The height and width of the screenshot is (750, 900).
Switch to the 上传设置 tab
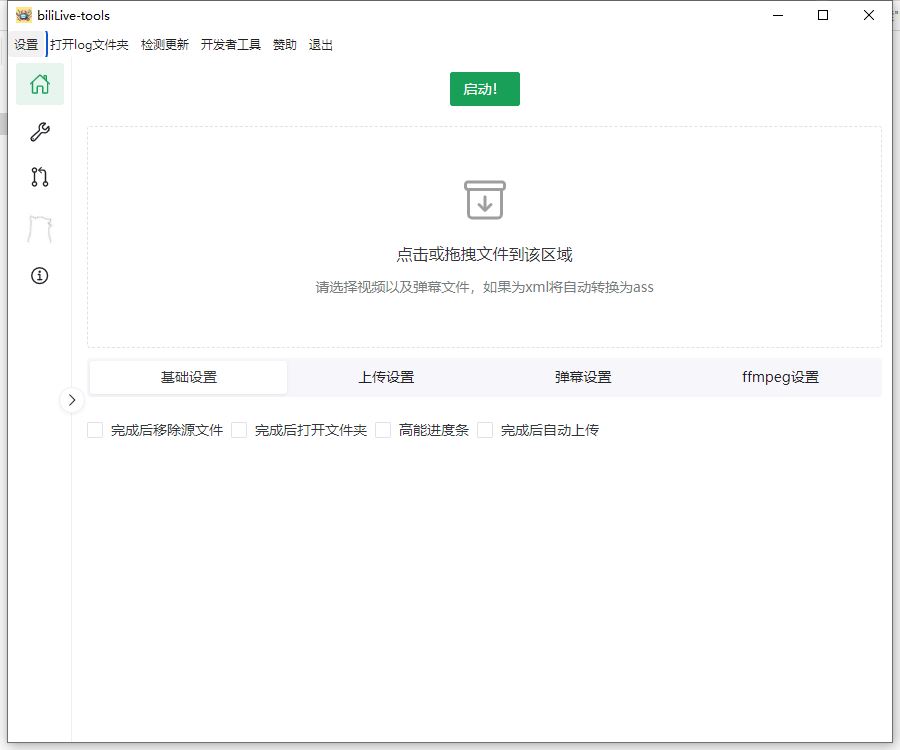click(386, 377)
